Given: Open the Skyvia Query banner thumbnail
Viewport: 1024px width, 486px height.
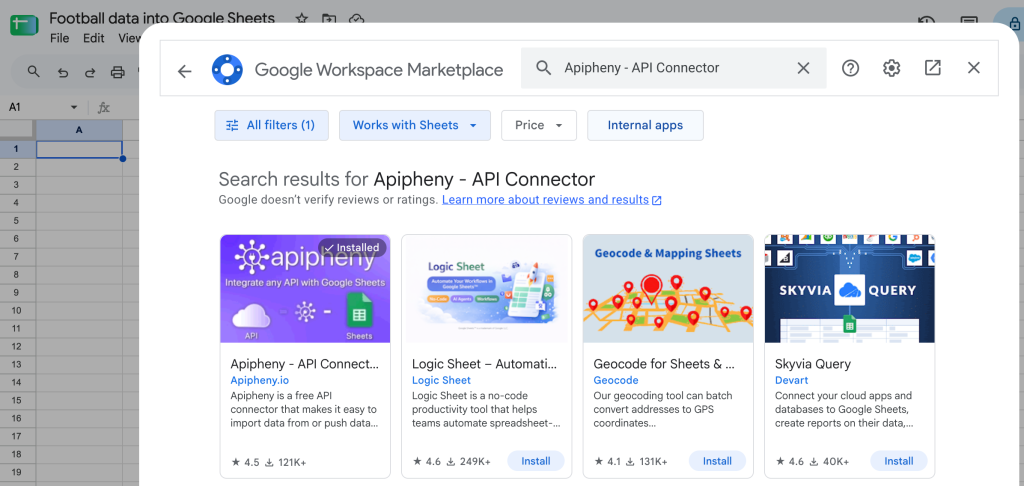Looking at the screenshot, I should [x=850, y=289].
